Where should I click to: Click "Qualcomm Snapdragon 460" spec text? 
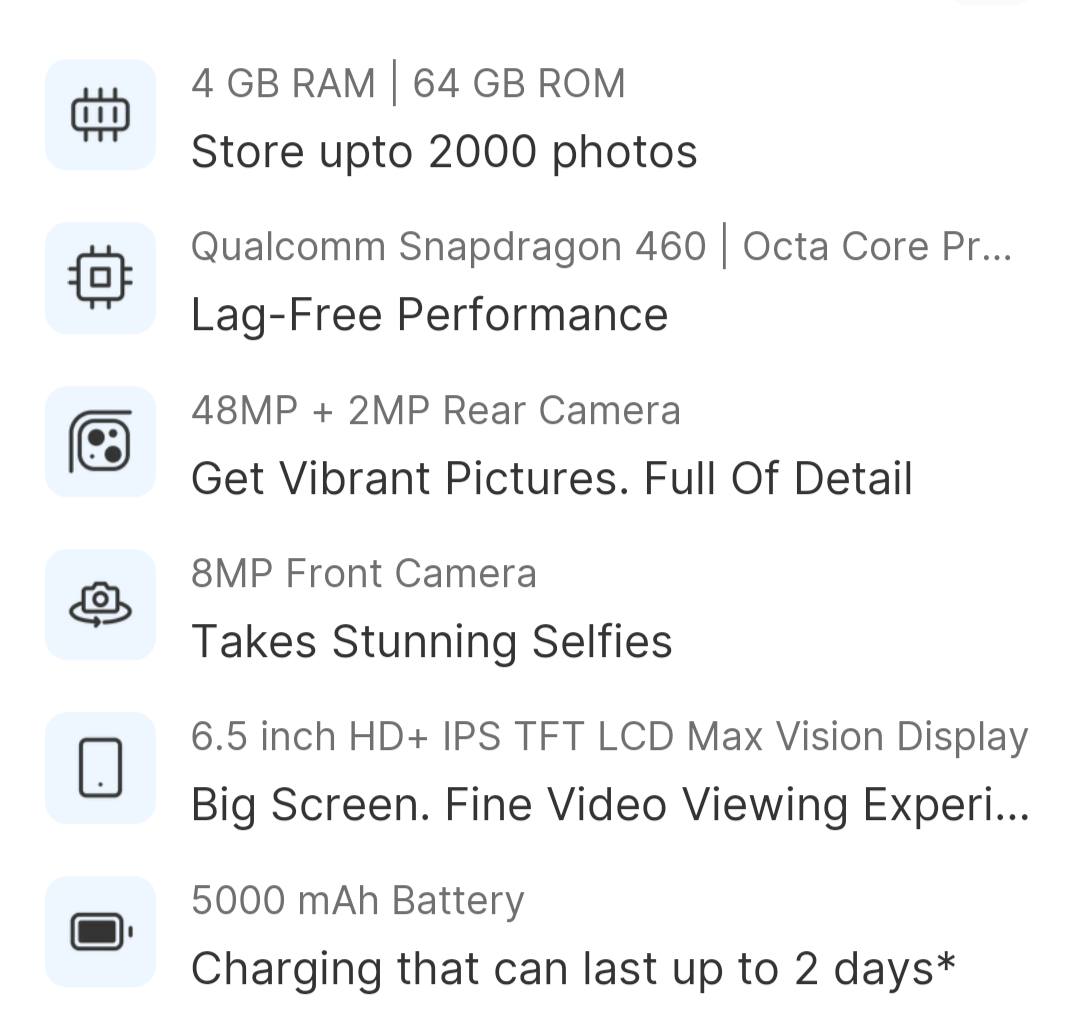click(x=448, y=246)
